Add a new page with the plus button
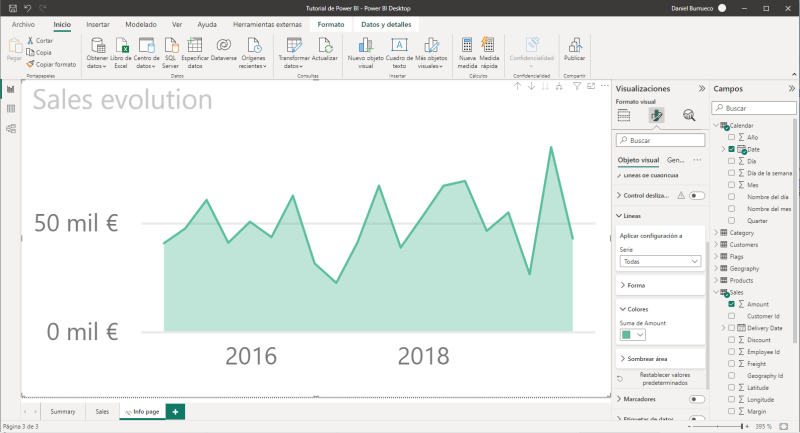This screenshot has width=800, height=433. [176, 411]
